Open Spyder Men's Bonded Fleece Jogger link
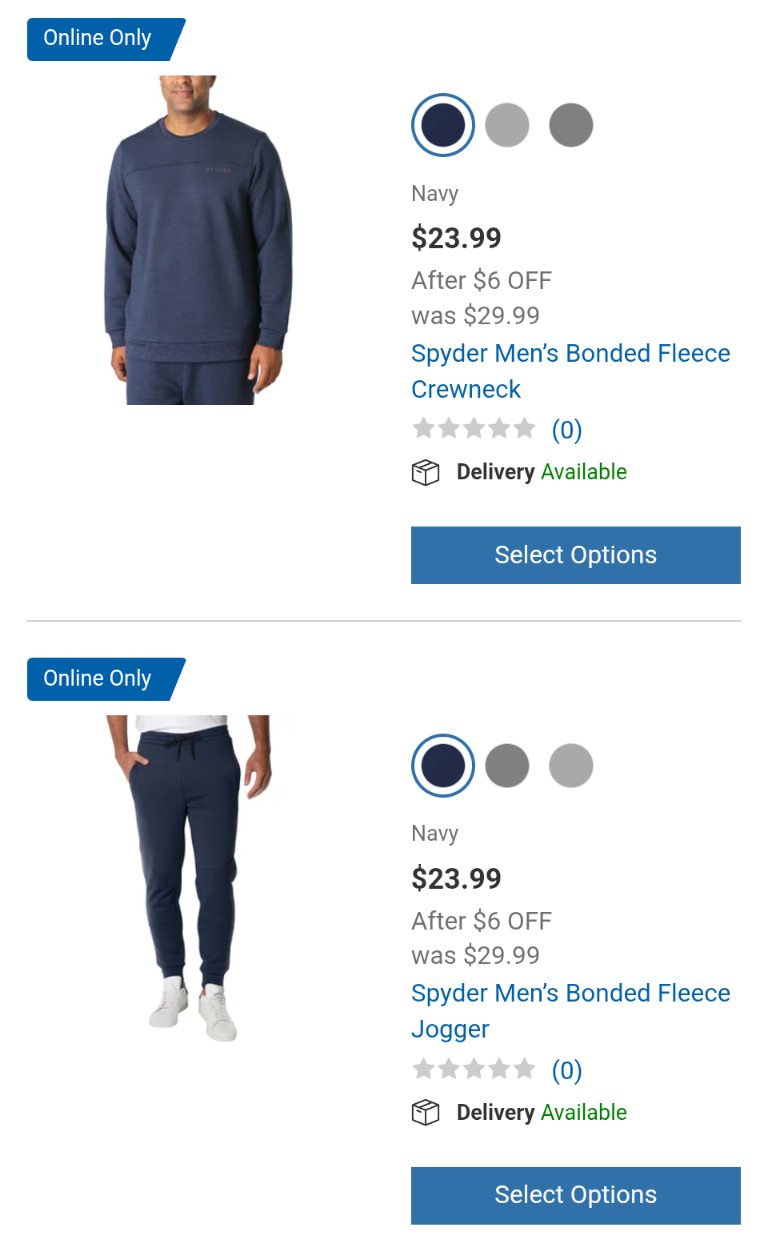 (571, 1011)
